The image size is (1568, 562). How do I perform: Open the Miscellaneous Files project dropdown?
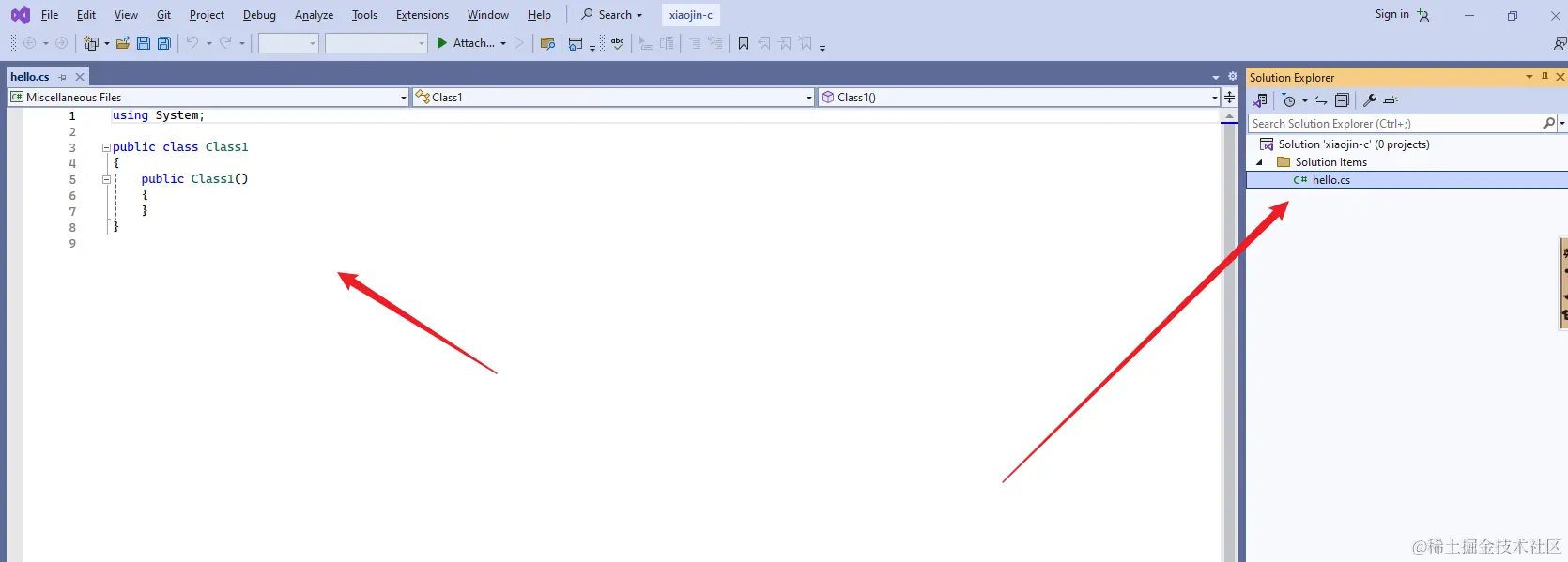point(404,97)
